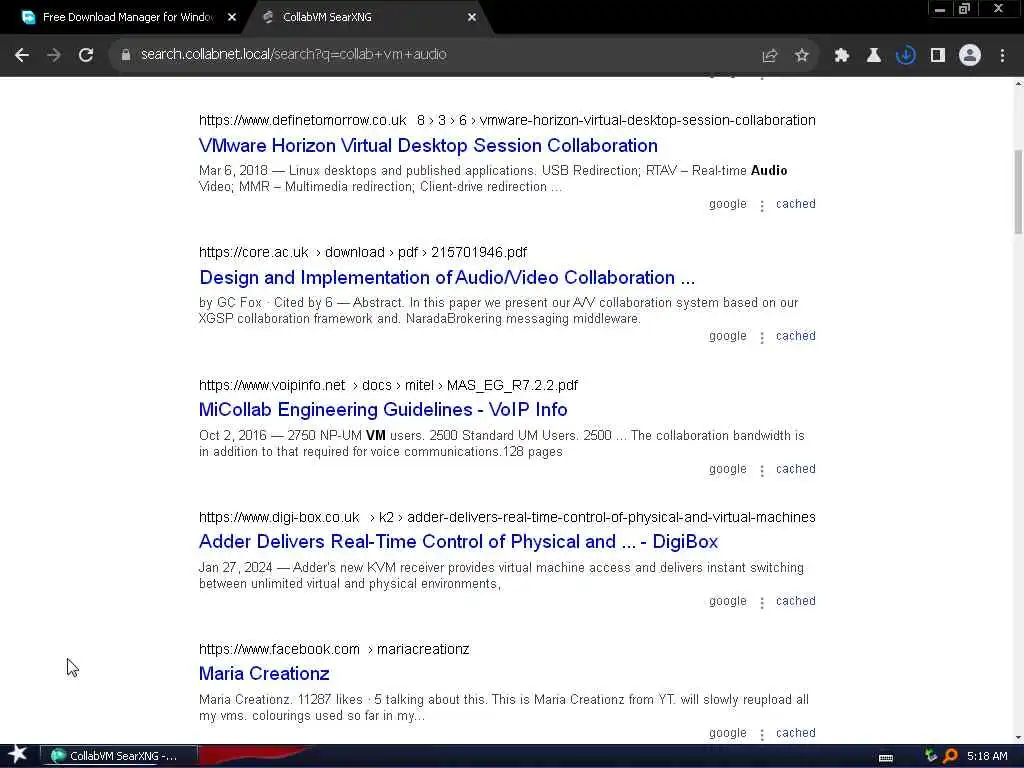The width and height of the screenshot is (1024, 768).
Task: Close the Free Download Manager tab
Action: coord(232,18)
